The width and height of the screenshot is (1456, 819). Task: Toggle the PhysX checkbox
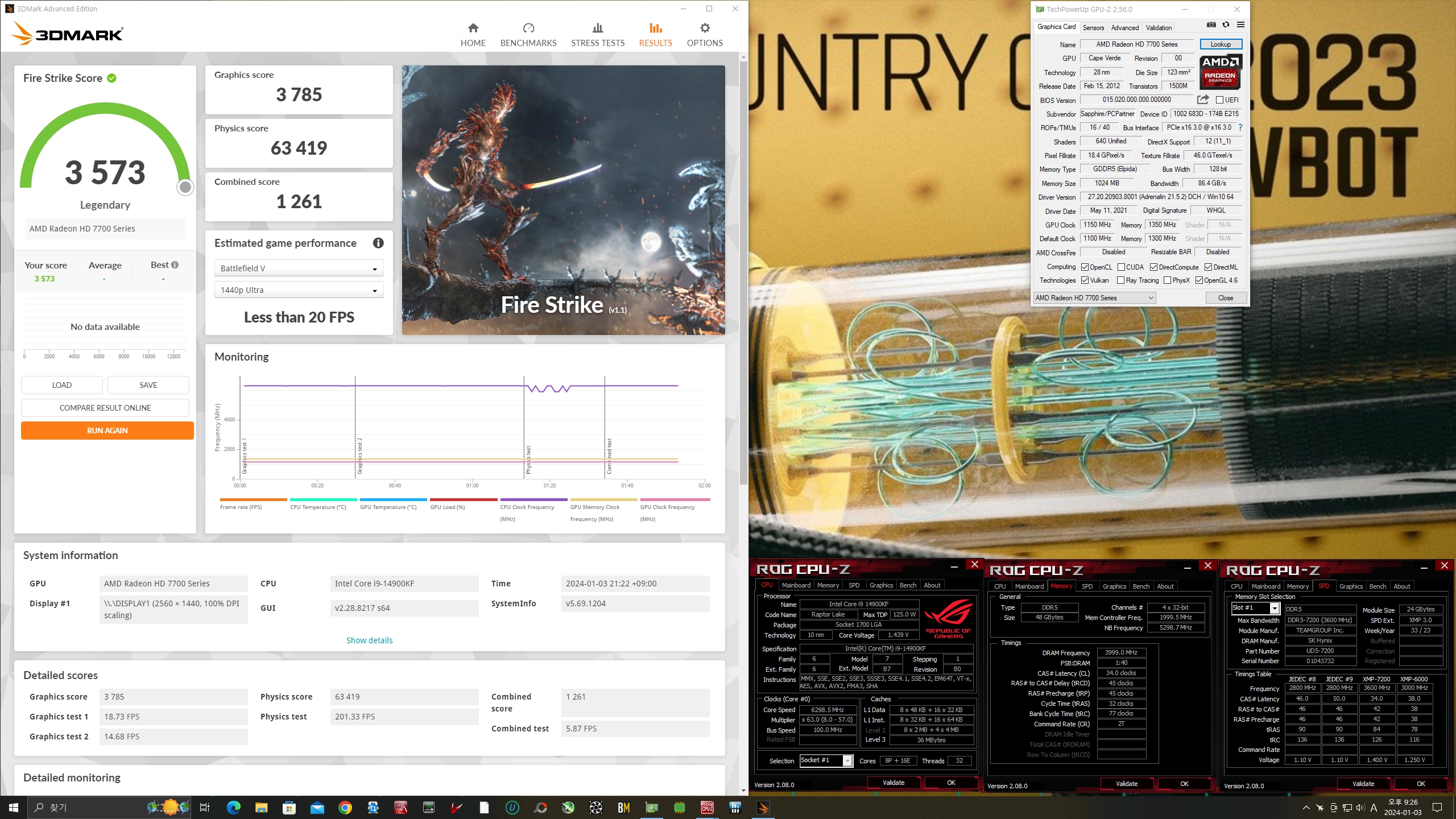[1167, 280]
